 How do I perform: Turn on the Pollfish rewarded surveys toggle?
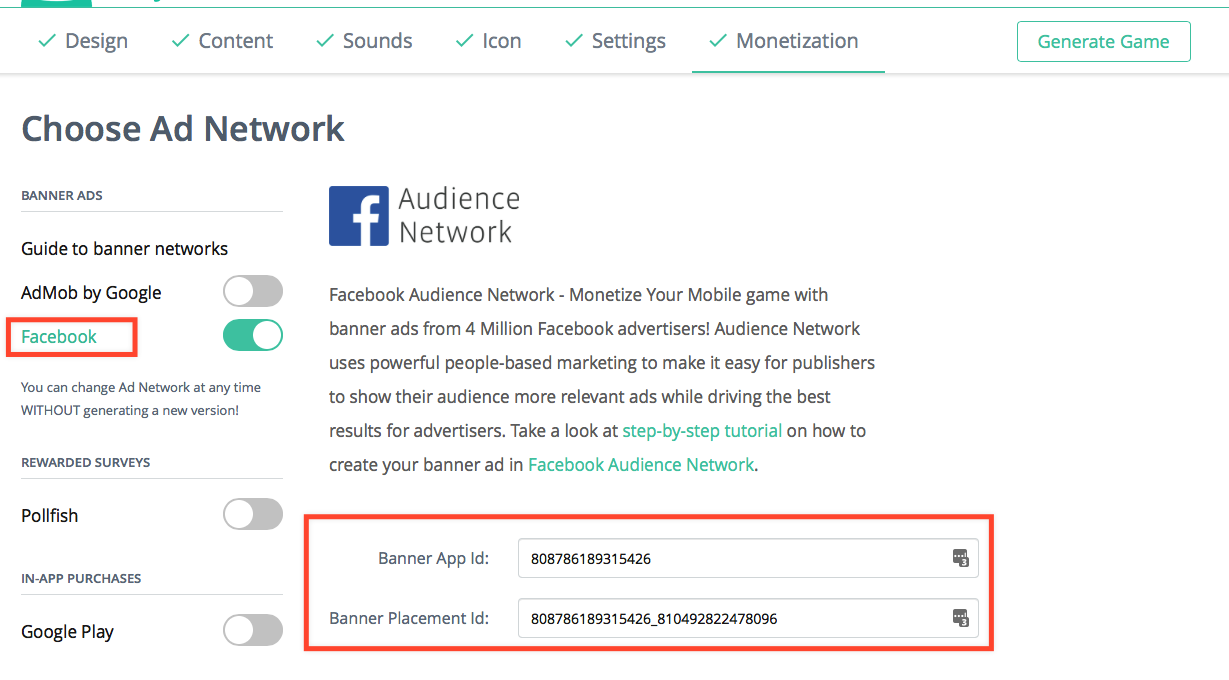pyautogui.click(x=253, y=515)
